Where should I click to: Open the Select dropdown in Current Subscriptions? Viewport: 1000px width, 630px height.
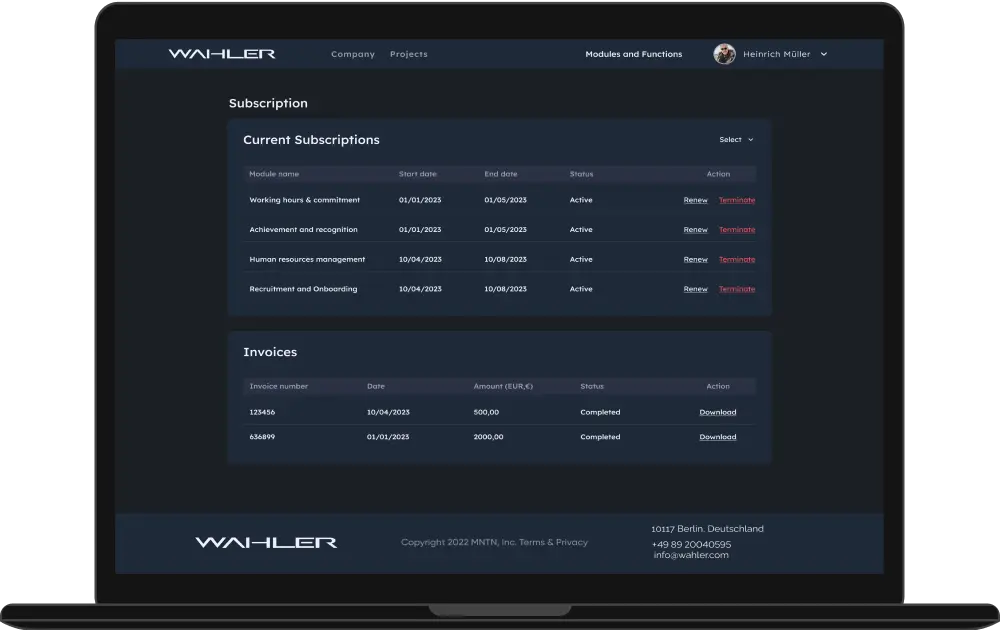pos(735,139)
